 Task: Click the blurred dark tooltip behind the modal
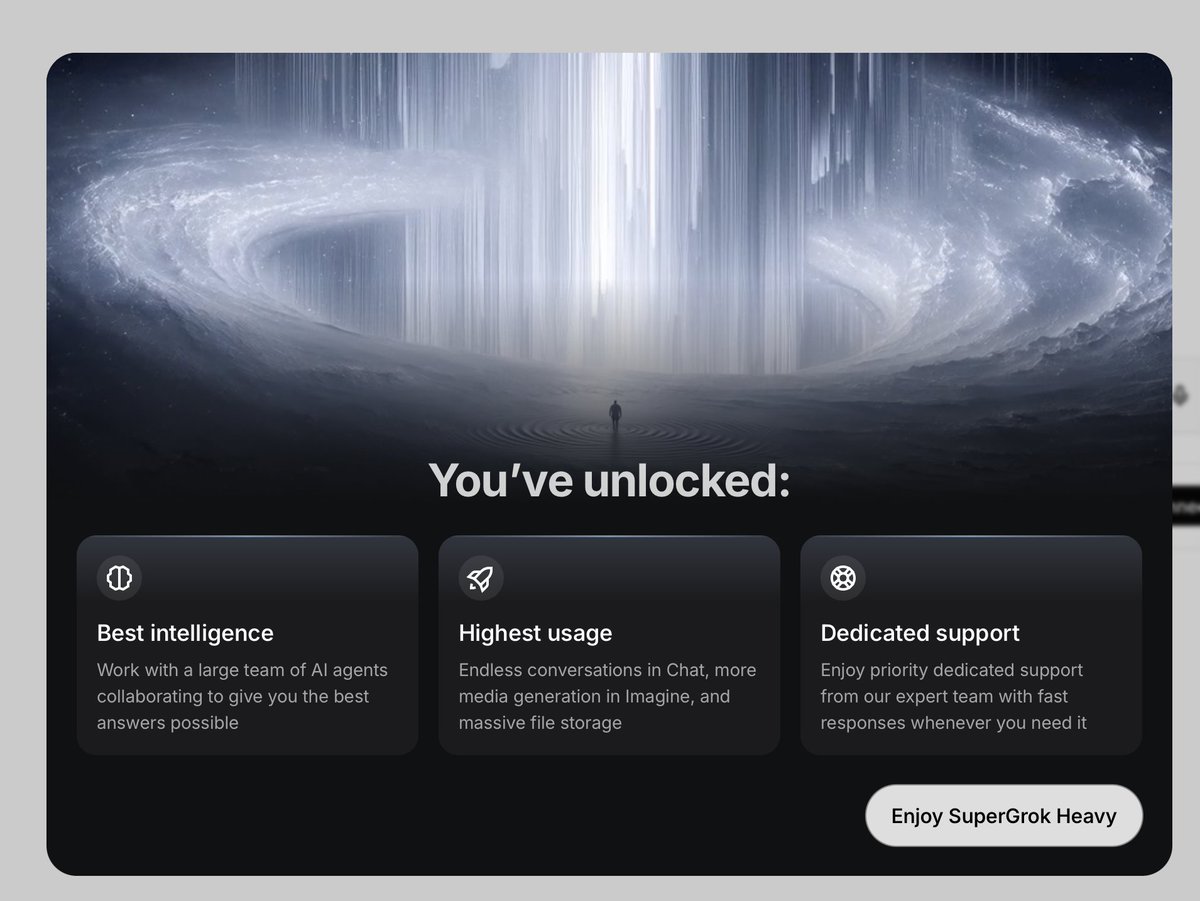[1186, 507]
